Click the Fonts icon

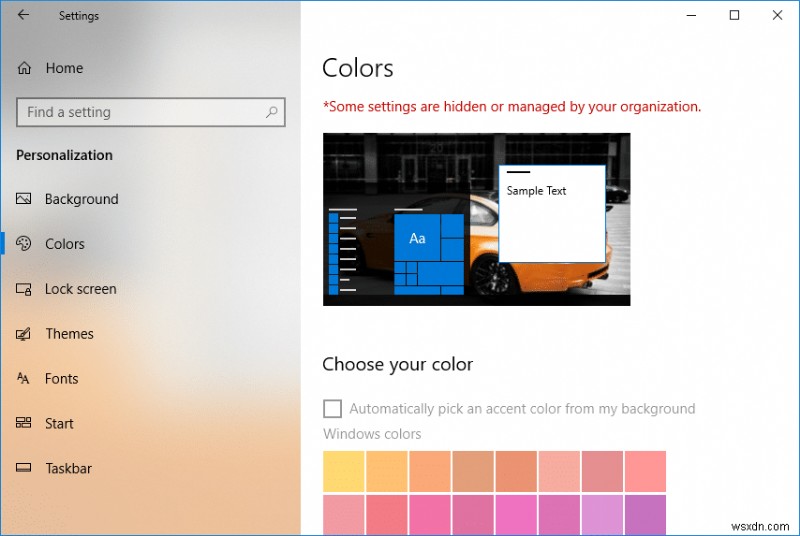point(24,379)
